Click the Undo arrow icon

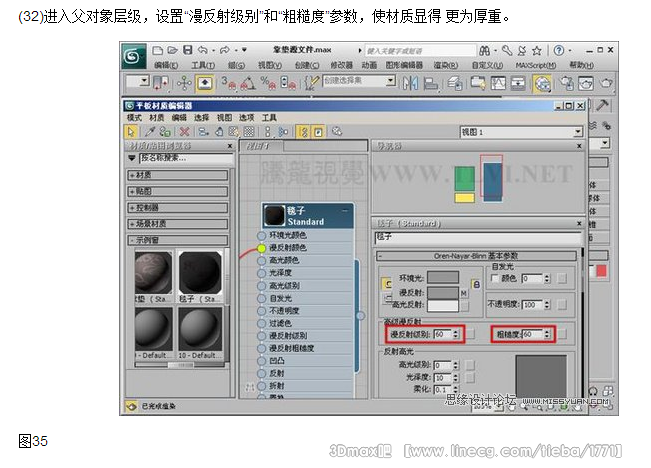203,50
